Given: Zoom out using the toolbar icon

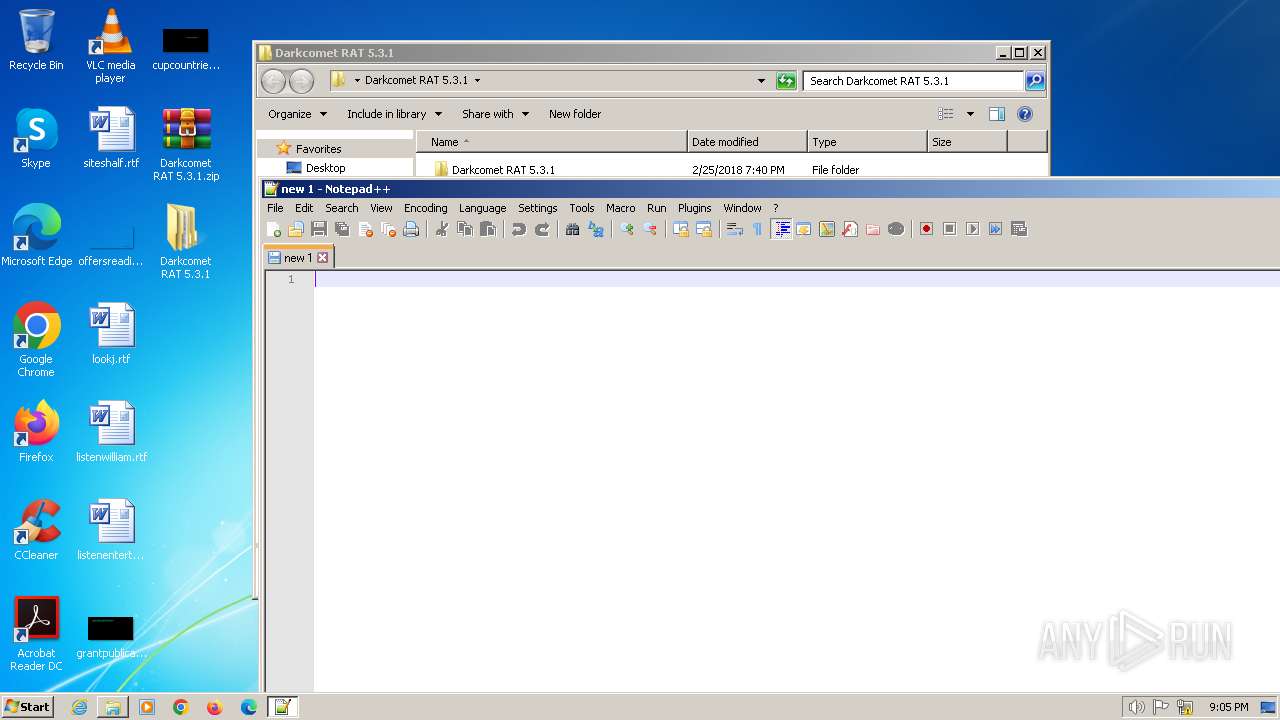Looking at the screenshot, I should pyautogui.click(x=649, y=229).
